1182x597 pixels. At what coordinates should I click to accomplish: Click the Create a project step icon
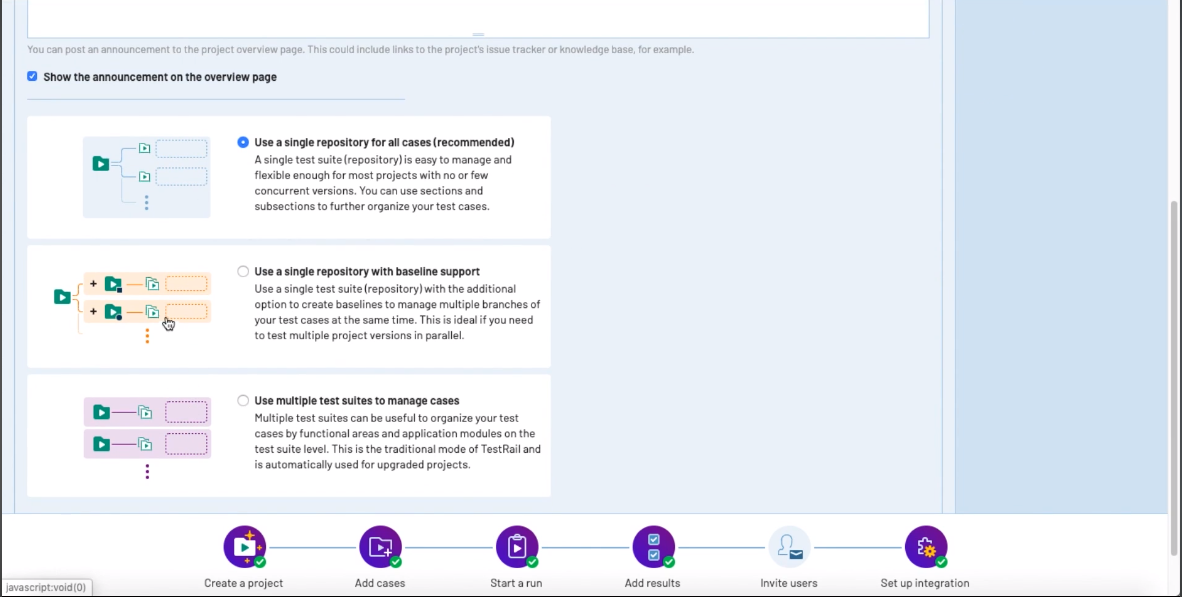[x=244, y=547]
